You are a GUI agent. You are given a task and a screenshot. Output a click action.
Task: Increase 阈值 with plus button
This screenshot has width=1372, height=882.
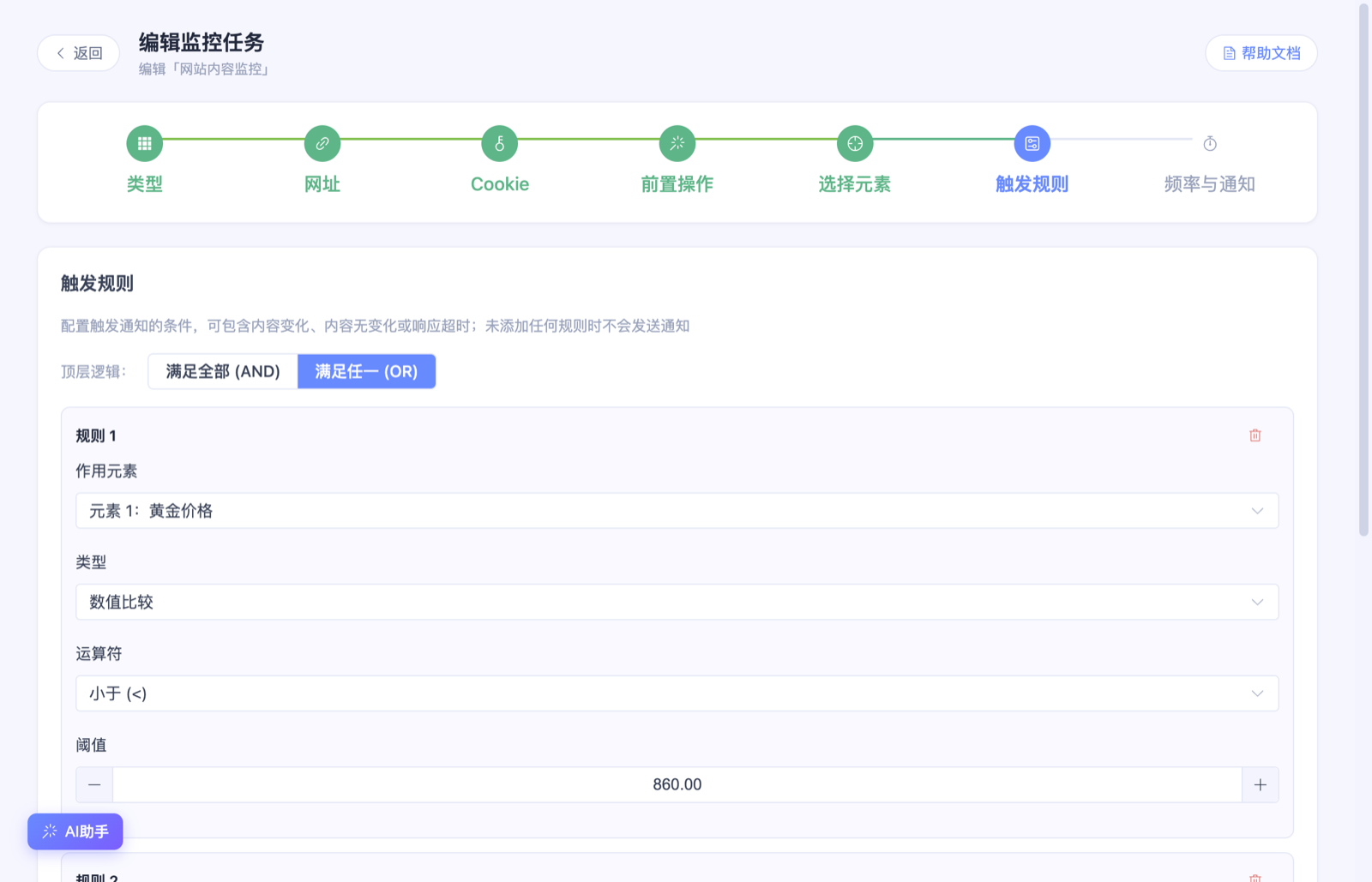click(x=1261, y=785)
